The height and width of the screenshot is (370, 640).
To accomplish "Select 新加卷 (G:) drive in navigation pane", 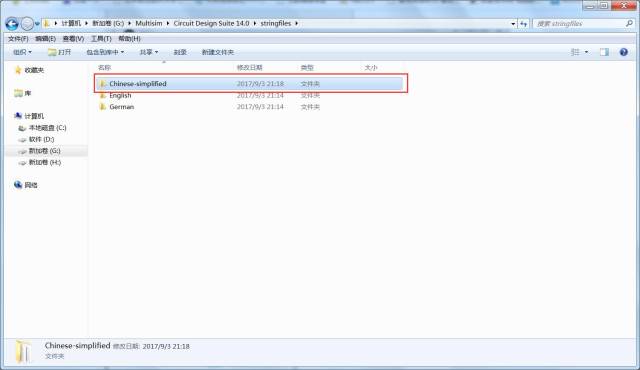I will pyautogui.click(x=44, y=151).
